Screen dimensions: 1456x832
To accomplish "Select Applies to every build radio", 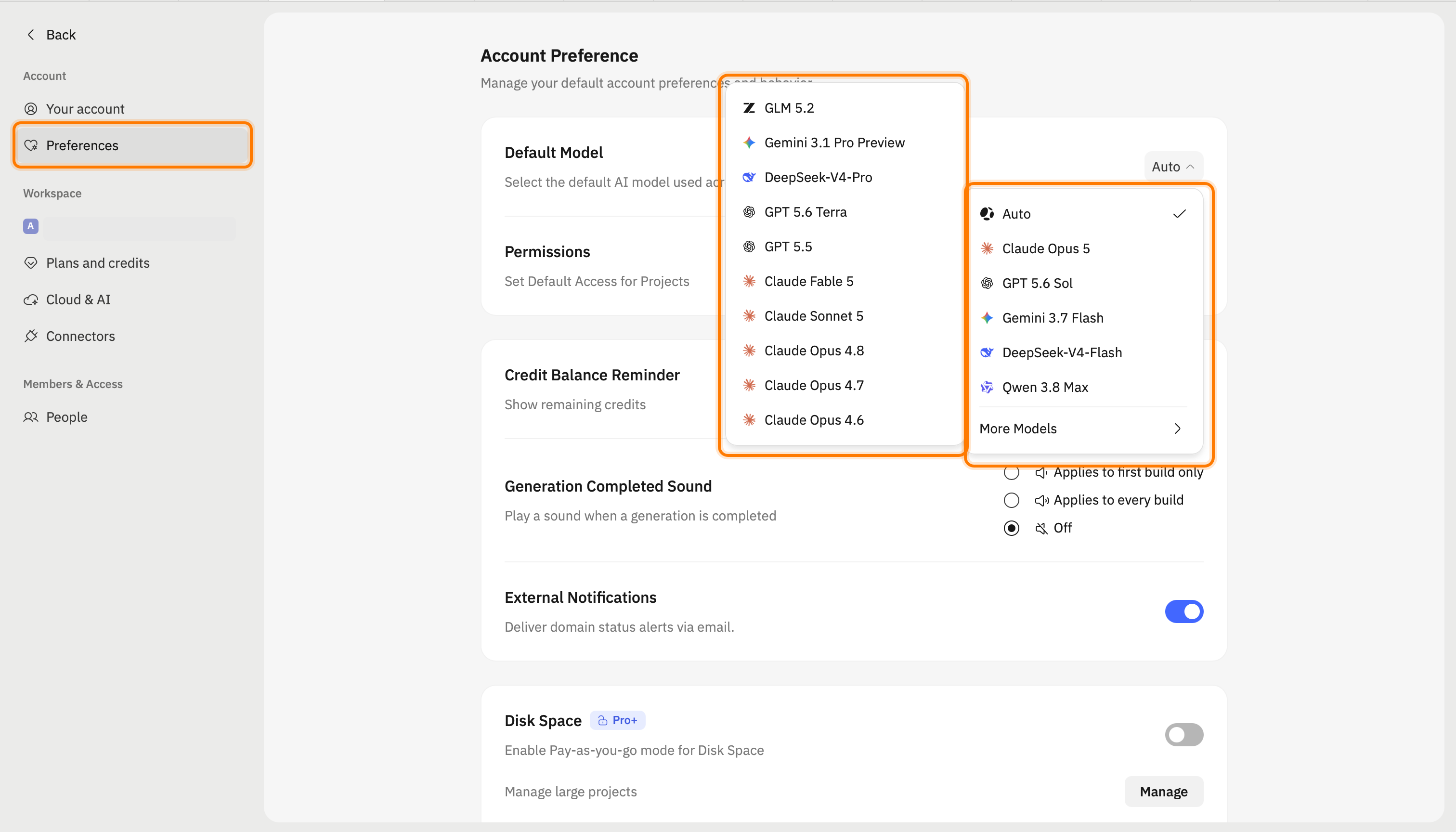I will tap(1012, 501).
